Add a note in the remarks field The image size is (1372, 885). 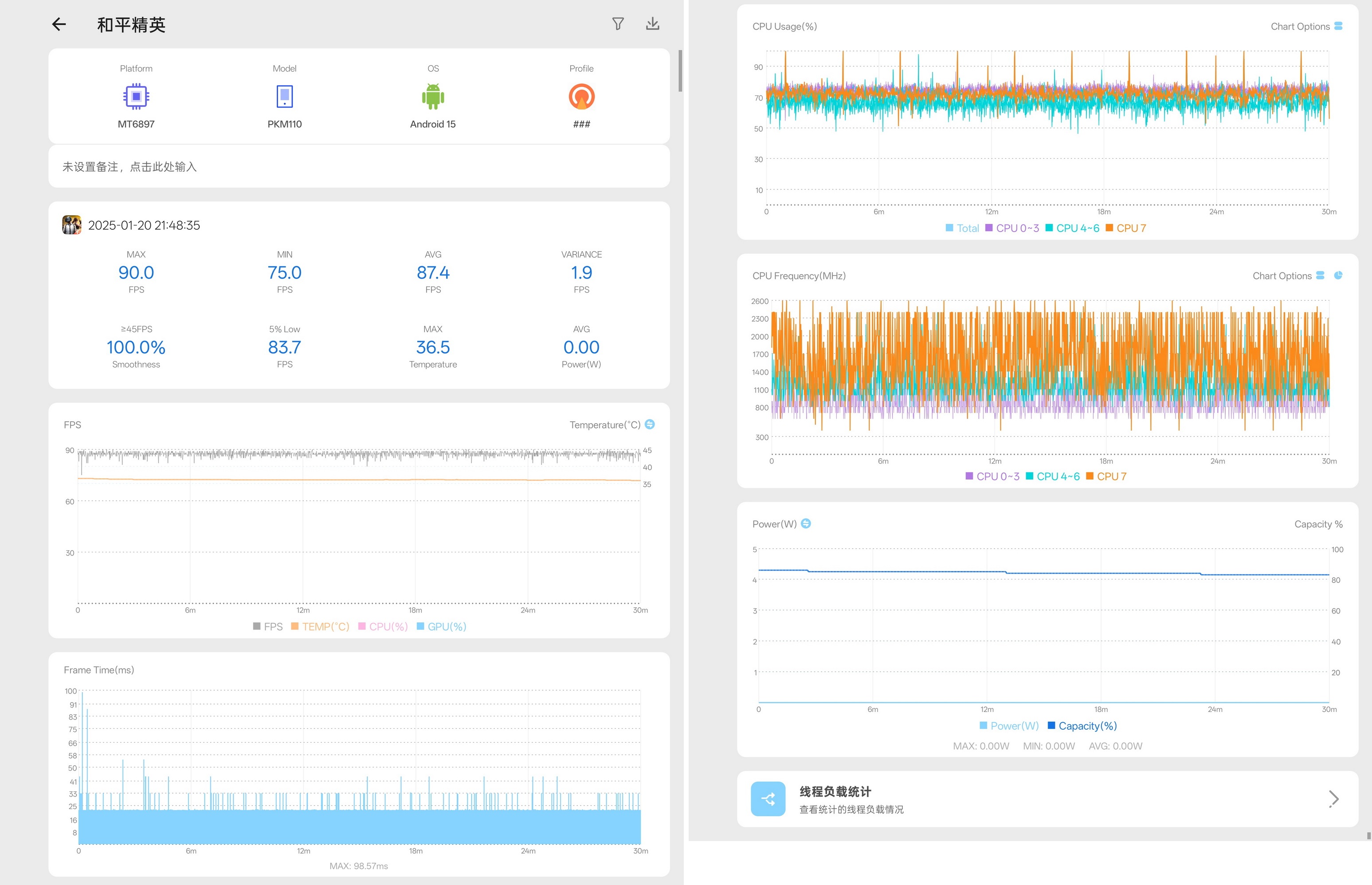tap(359, 167)
